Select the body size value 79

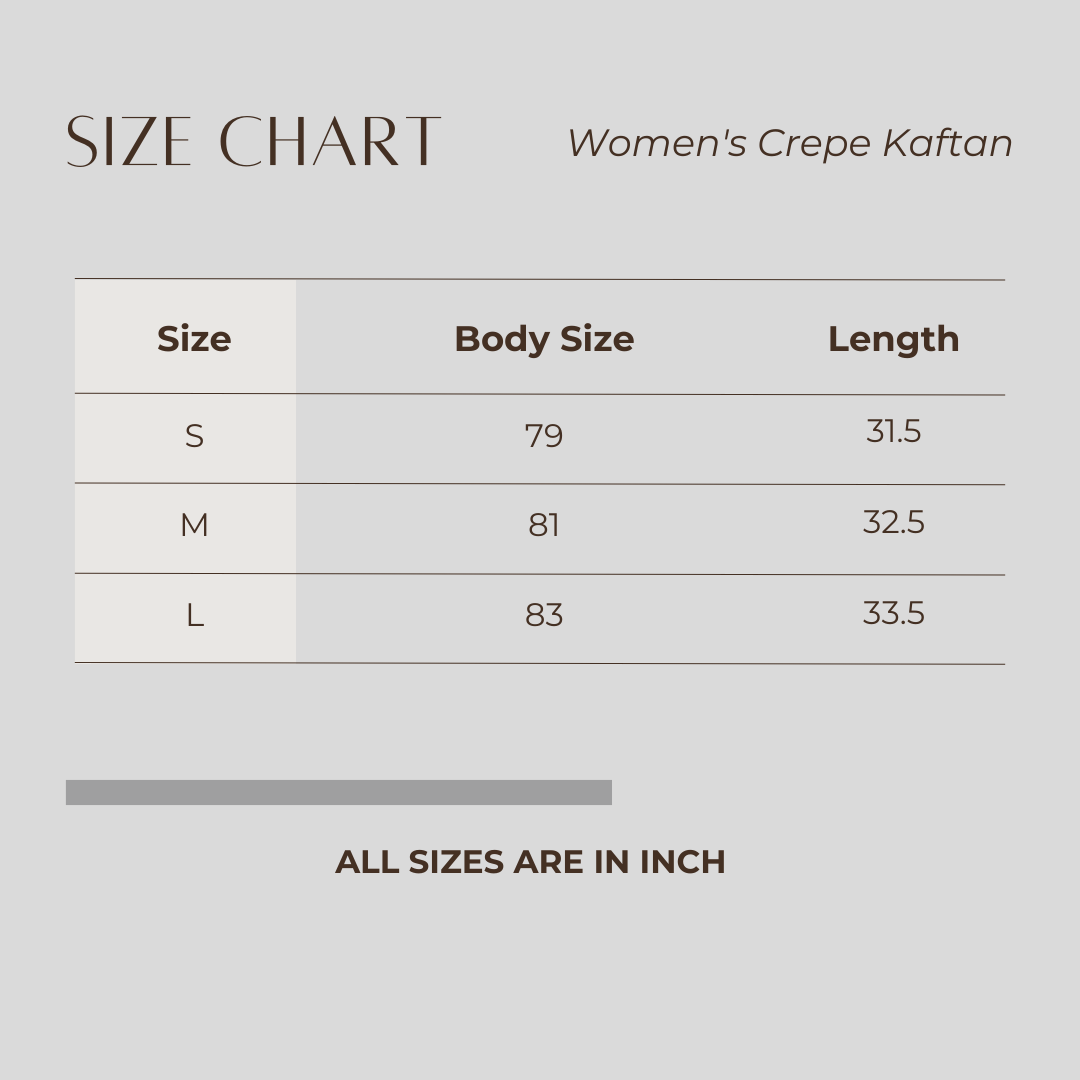point(544,436)
